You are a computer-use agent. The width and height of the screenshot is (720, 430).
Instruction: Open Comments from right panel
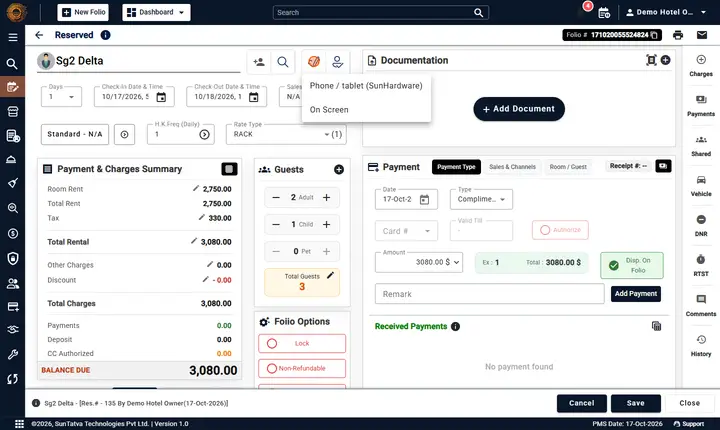pyautogui.click(x=701, y=306)
